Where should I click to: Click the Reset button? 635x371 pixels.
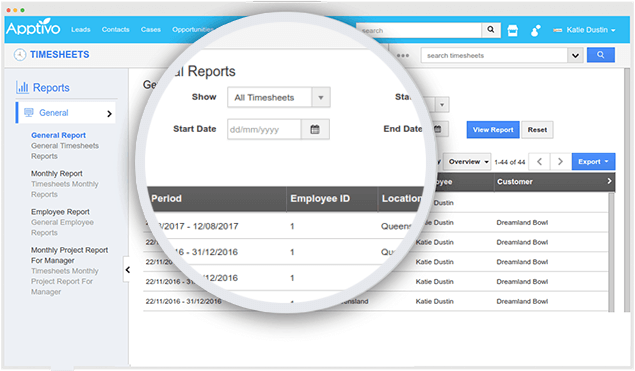click(537, 130)
